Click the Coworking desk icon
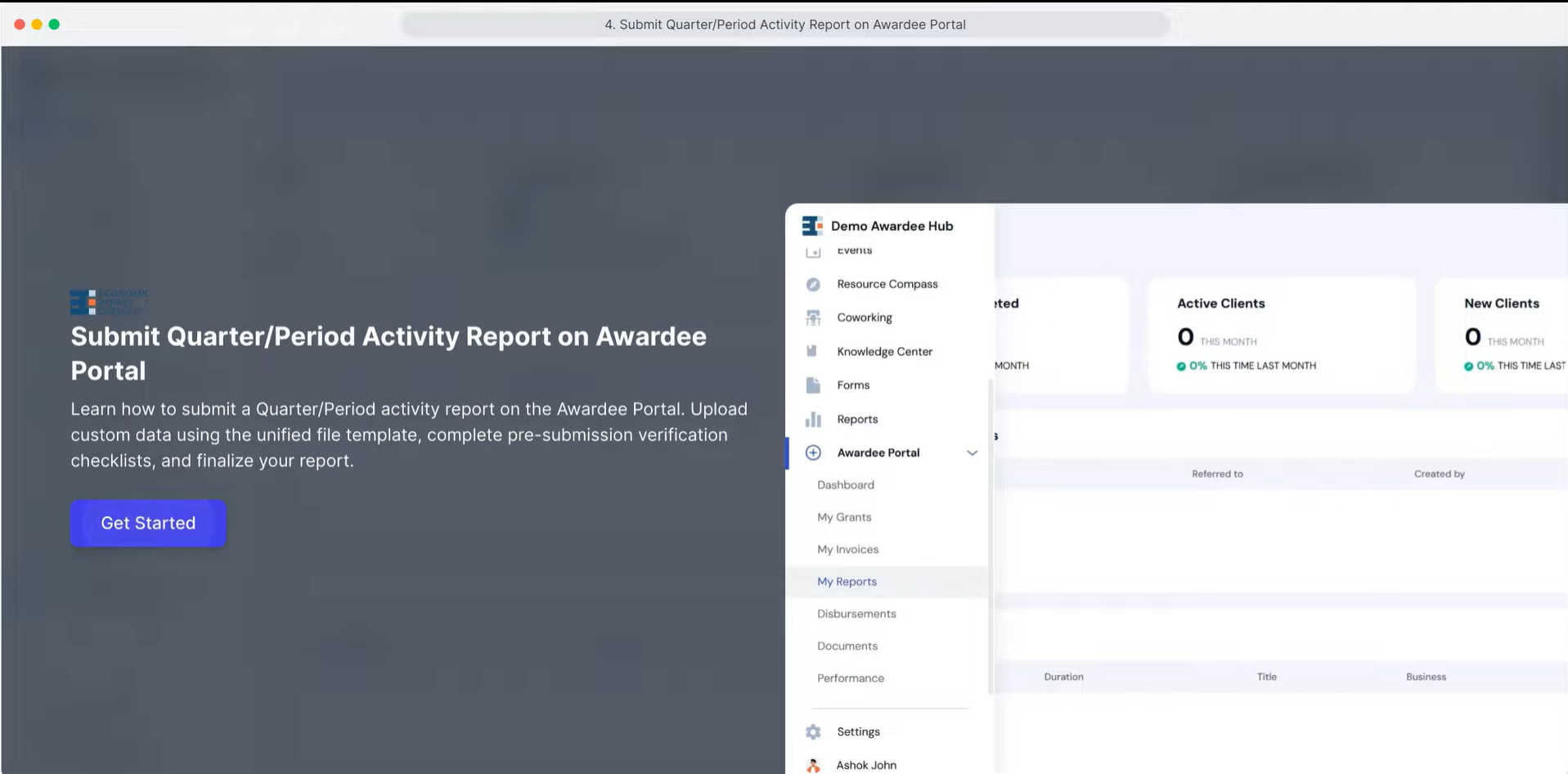 [813, 317]
